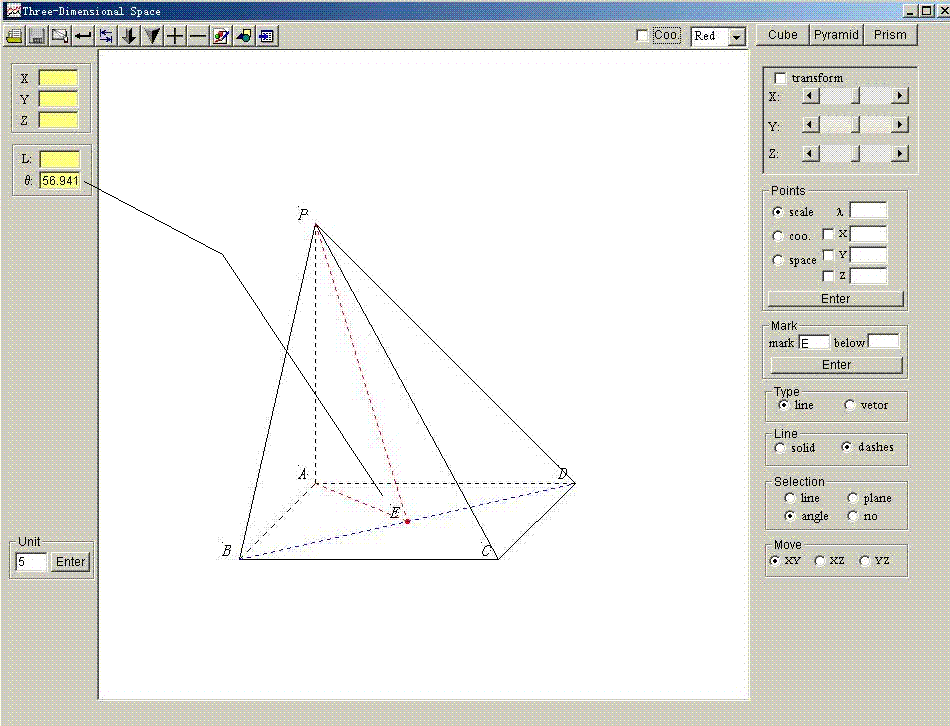
Task: Click the Y coordinate yellow field
Action: (59, 99)
